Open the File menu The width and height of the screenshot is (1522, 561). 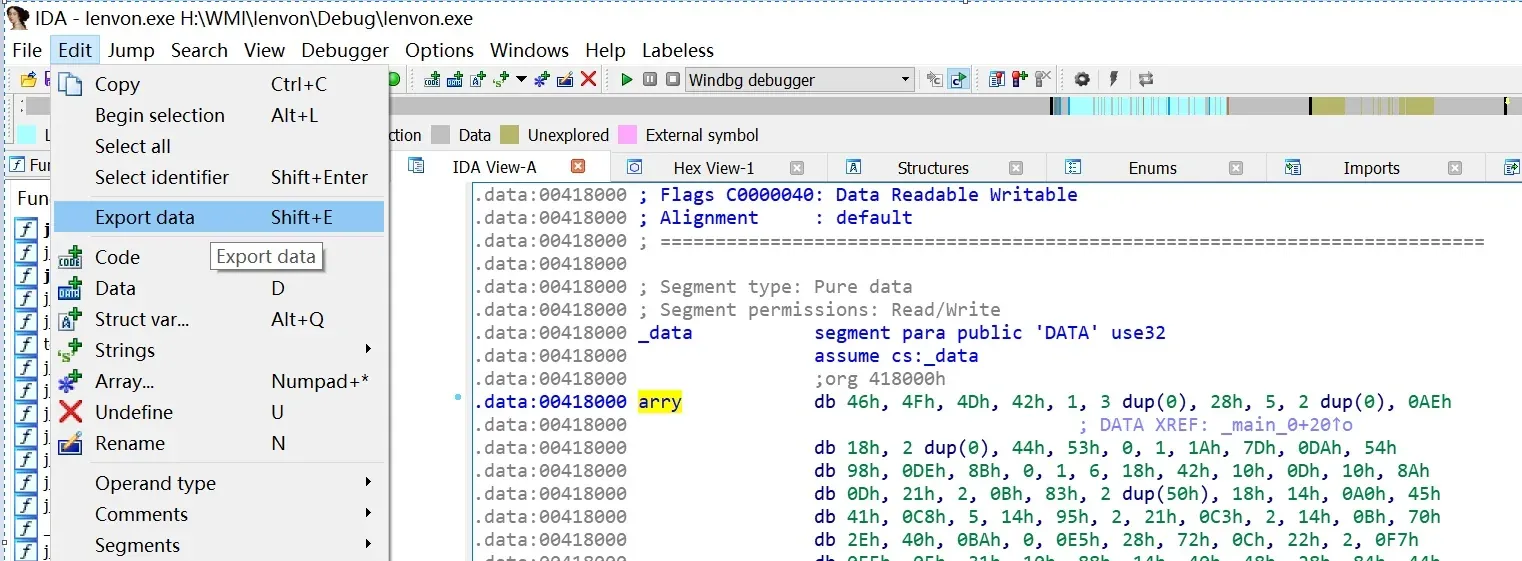point(27,50)
